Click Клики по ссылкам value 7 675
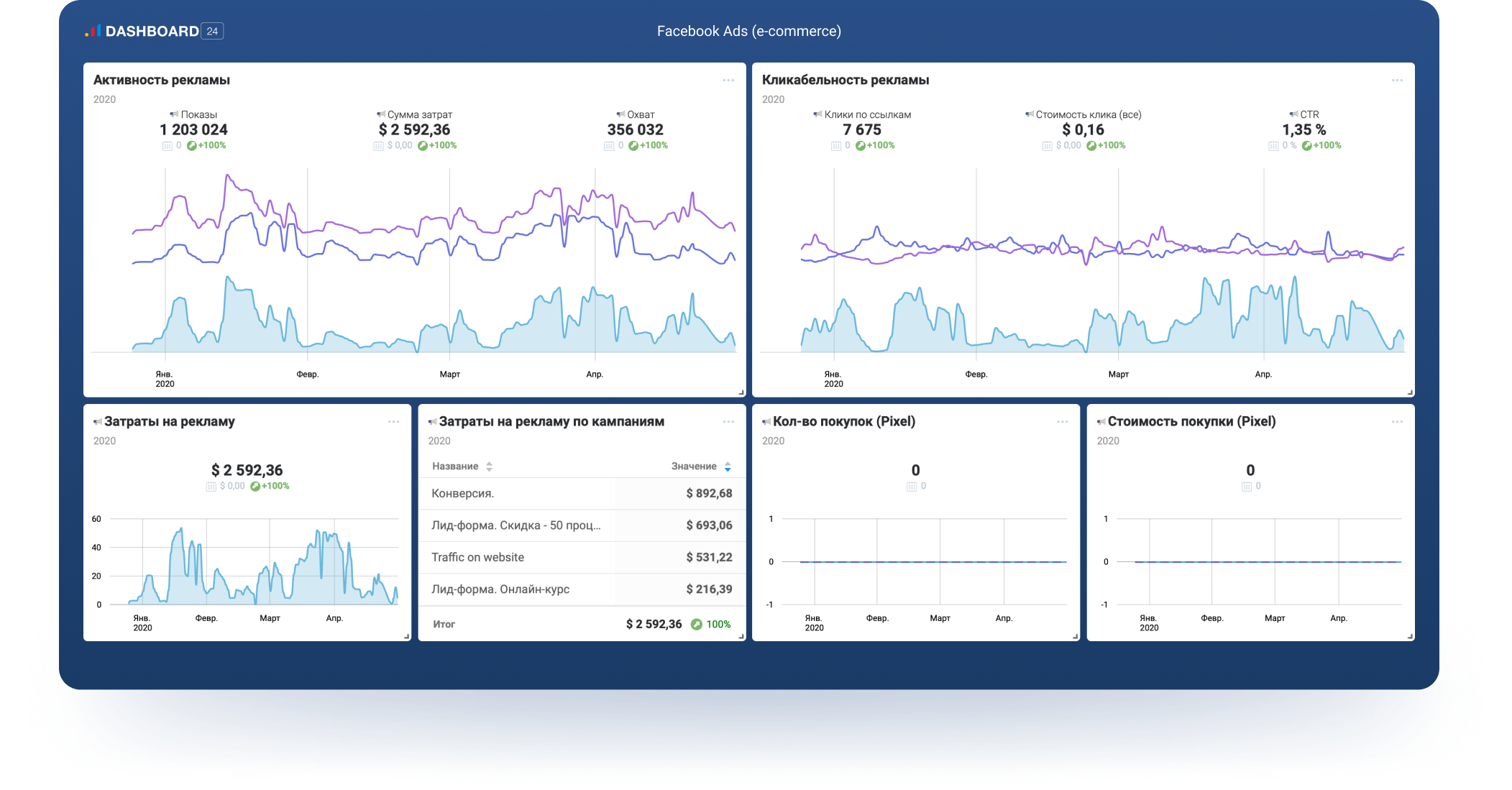The height and width of the screenshot is (790, 1512). tap(861, 130)
